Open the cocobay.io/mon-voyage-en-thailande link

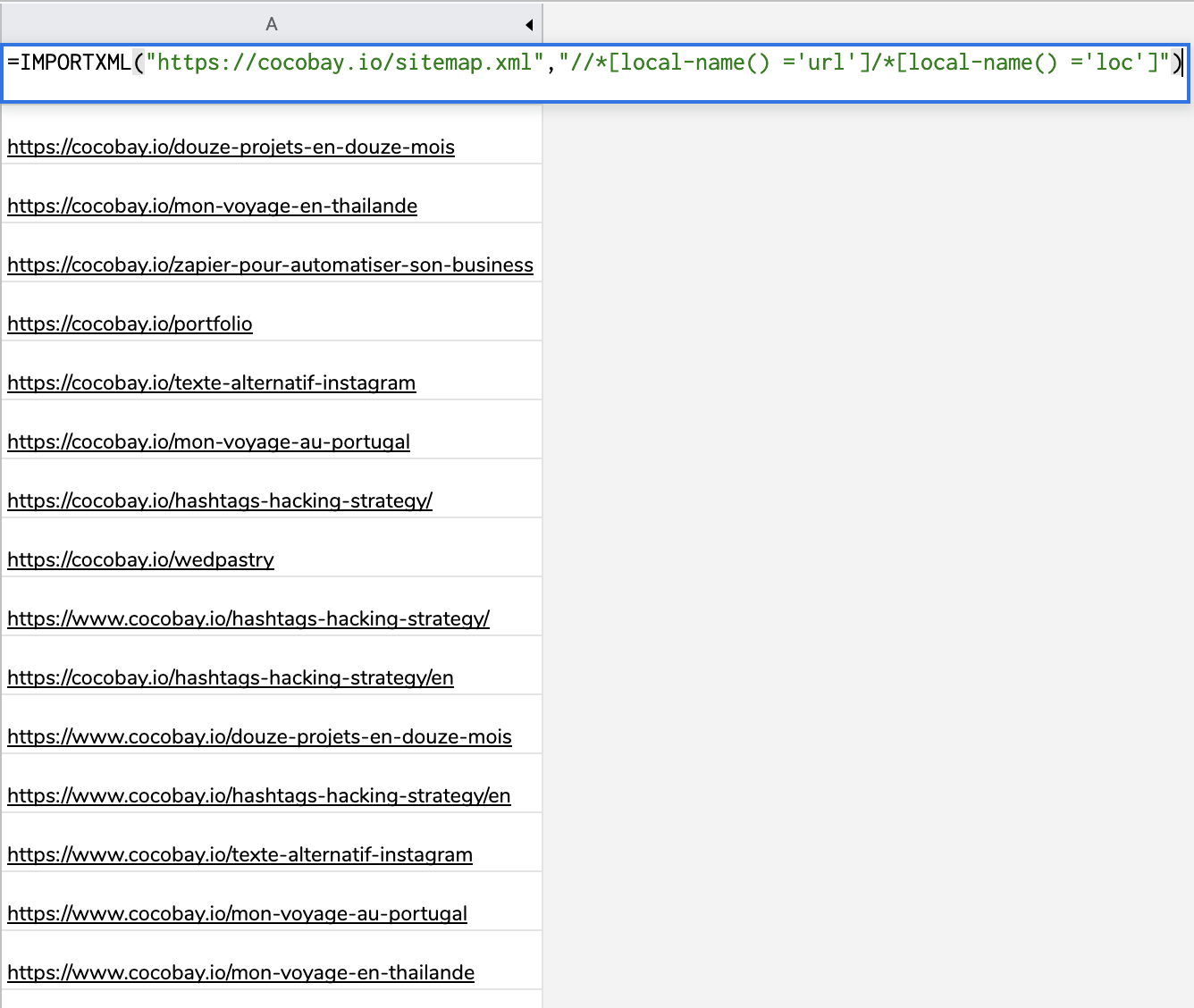click(x=212, y=206)
